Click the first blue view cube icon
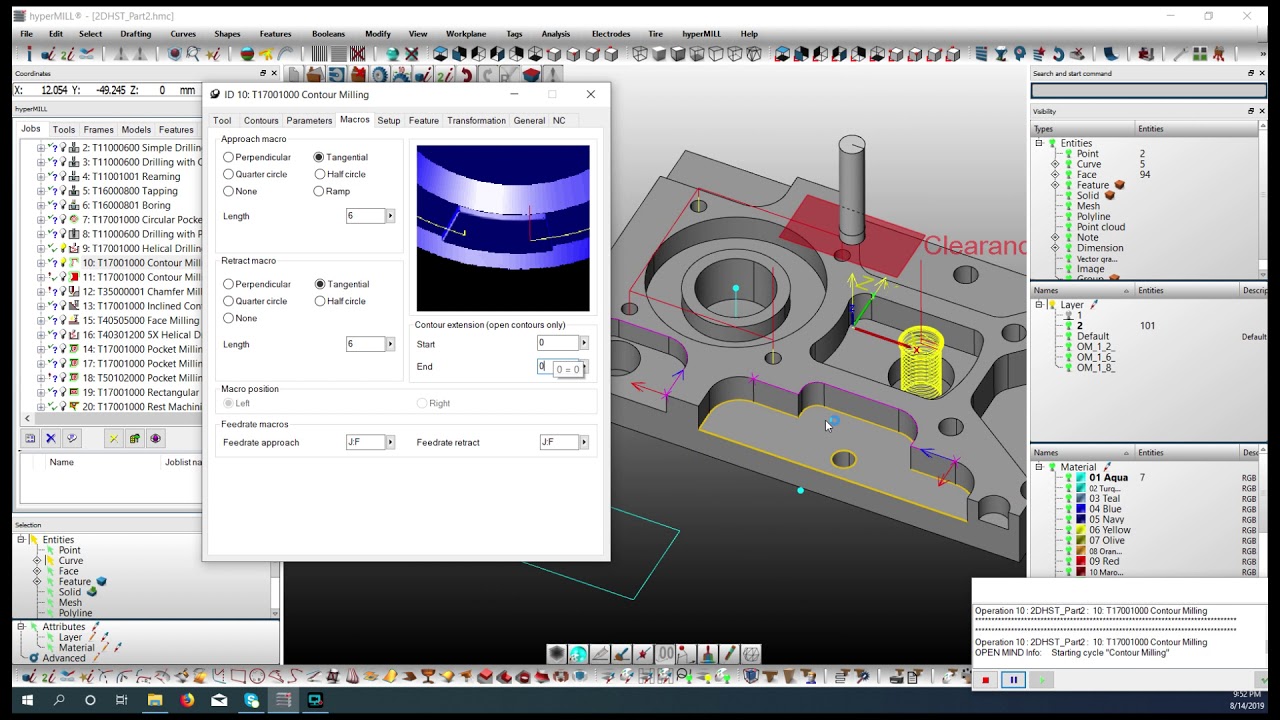 pos(440,54)
